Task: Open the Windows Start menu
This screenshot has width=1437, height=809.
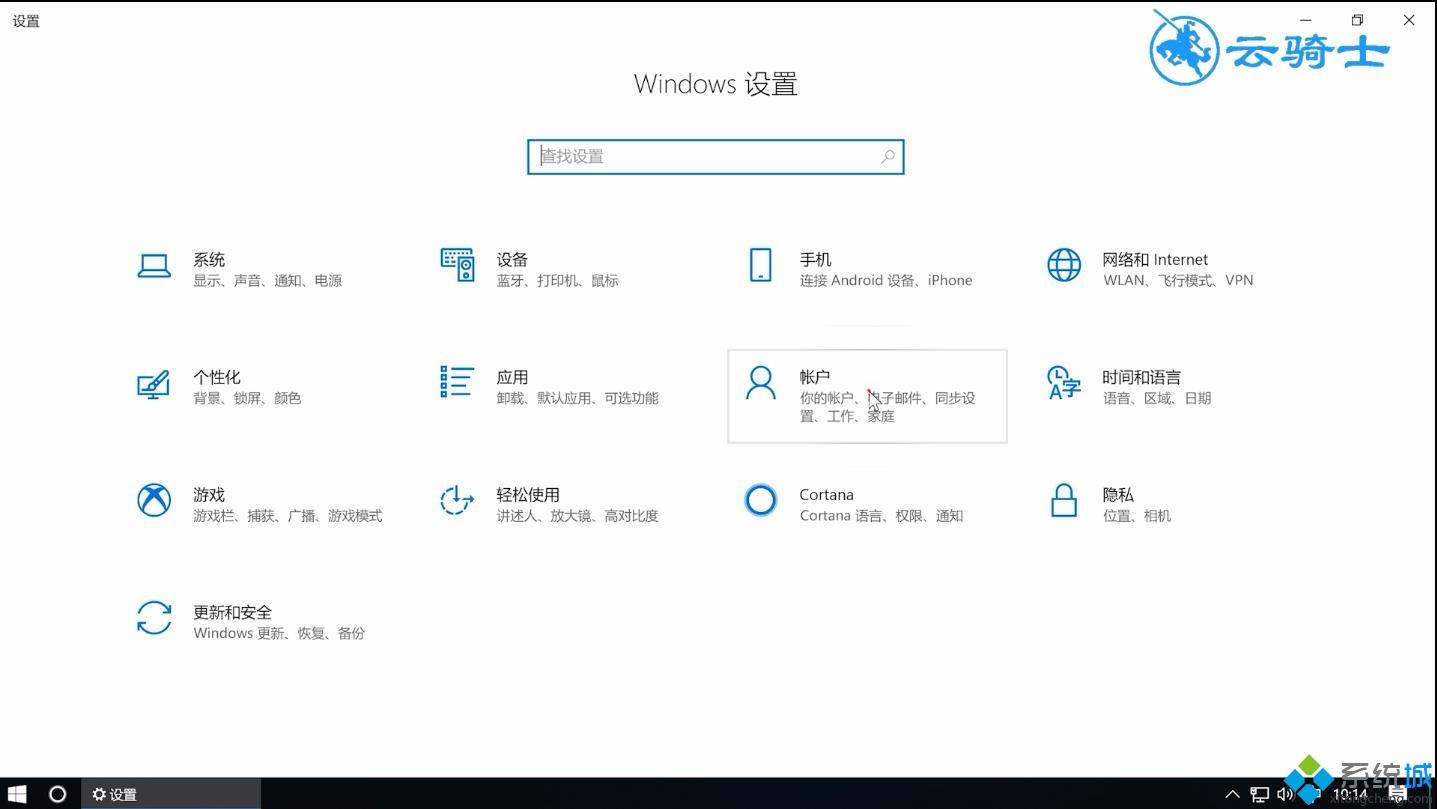Action: click(17, 794)
